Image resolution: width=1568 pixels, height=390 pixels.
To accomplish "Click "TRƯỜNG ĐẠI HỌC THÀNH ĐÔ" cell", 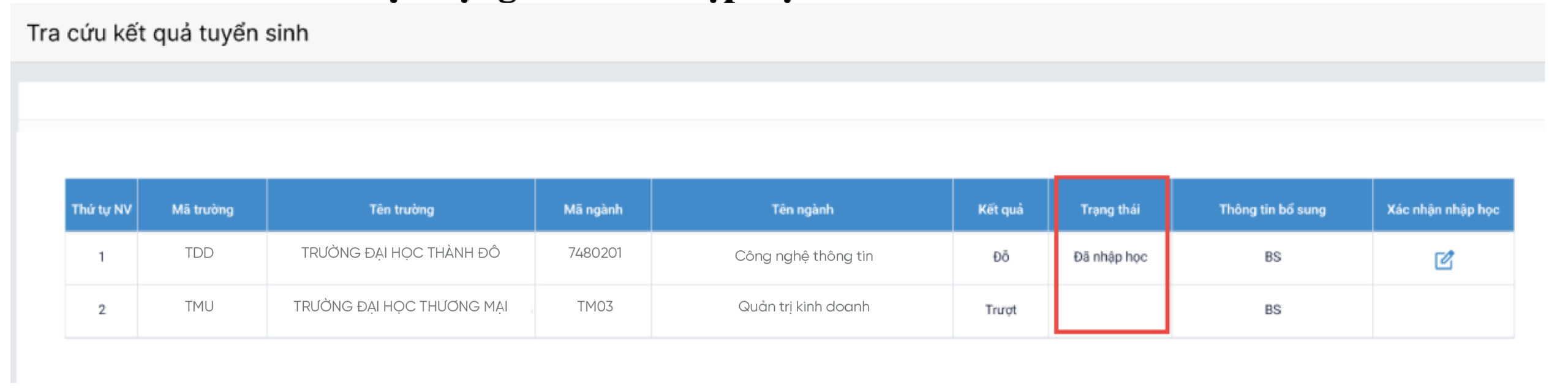I will tap(401, 253).
